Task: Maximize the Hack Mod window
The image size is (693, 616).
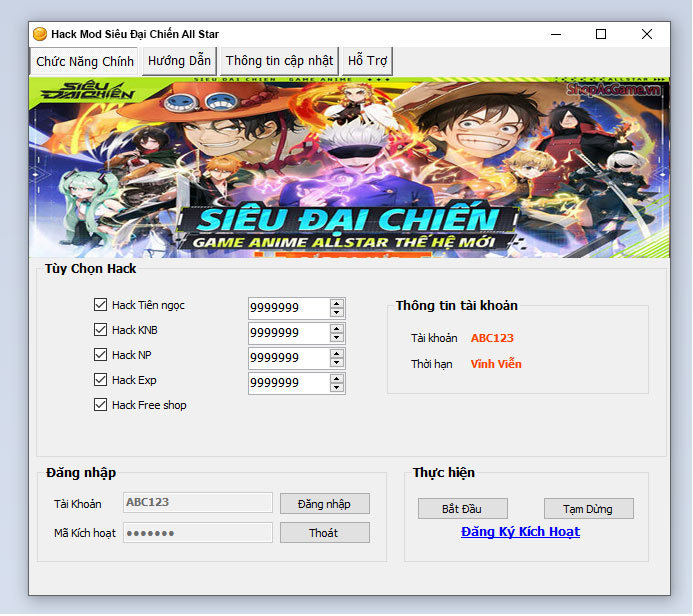Action: pyautogui.click(x=601, y=34)
